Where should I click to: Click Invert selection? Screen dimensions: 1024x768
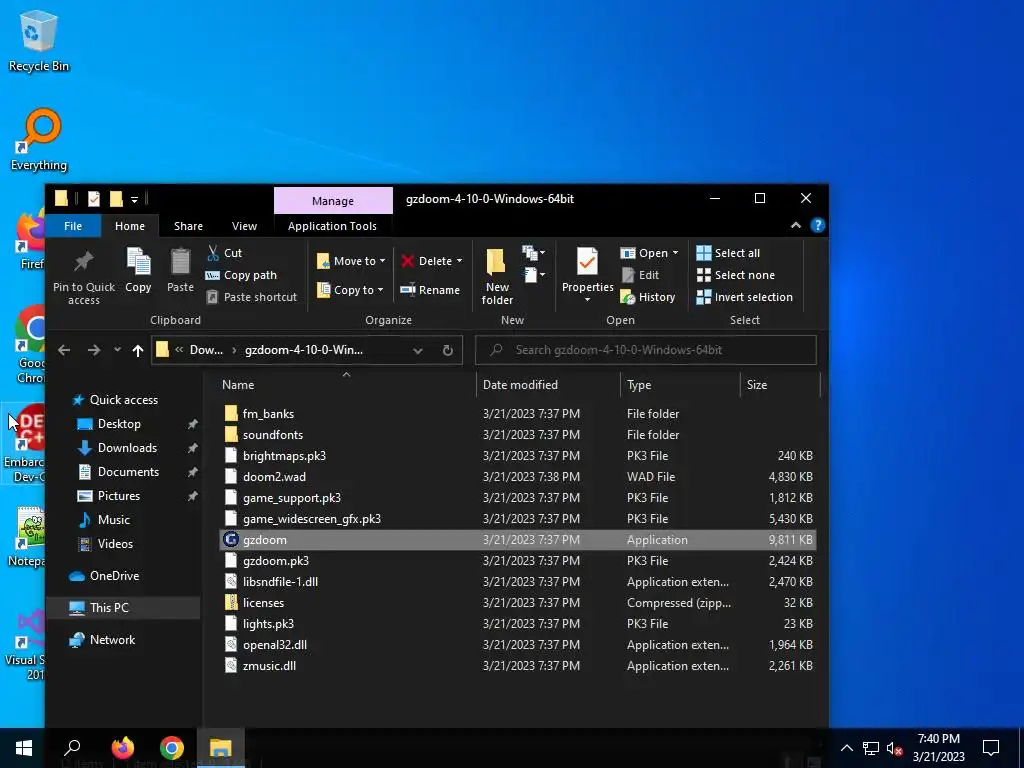[x=744, y=297]
